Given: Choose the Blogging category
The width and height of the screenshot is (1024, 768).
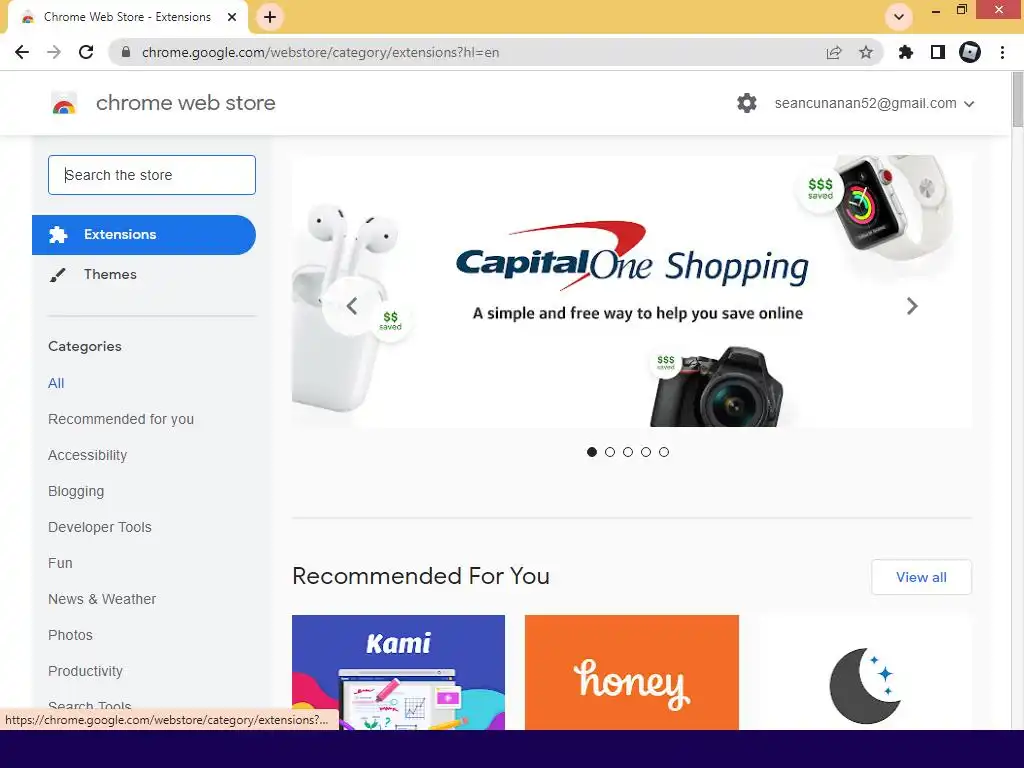Looking at the screenshot, I should tap(76, 491).
